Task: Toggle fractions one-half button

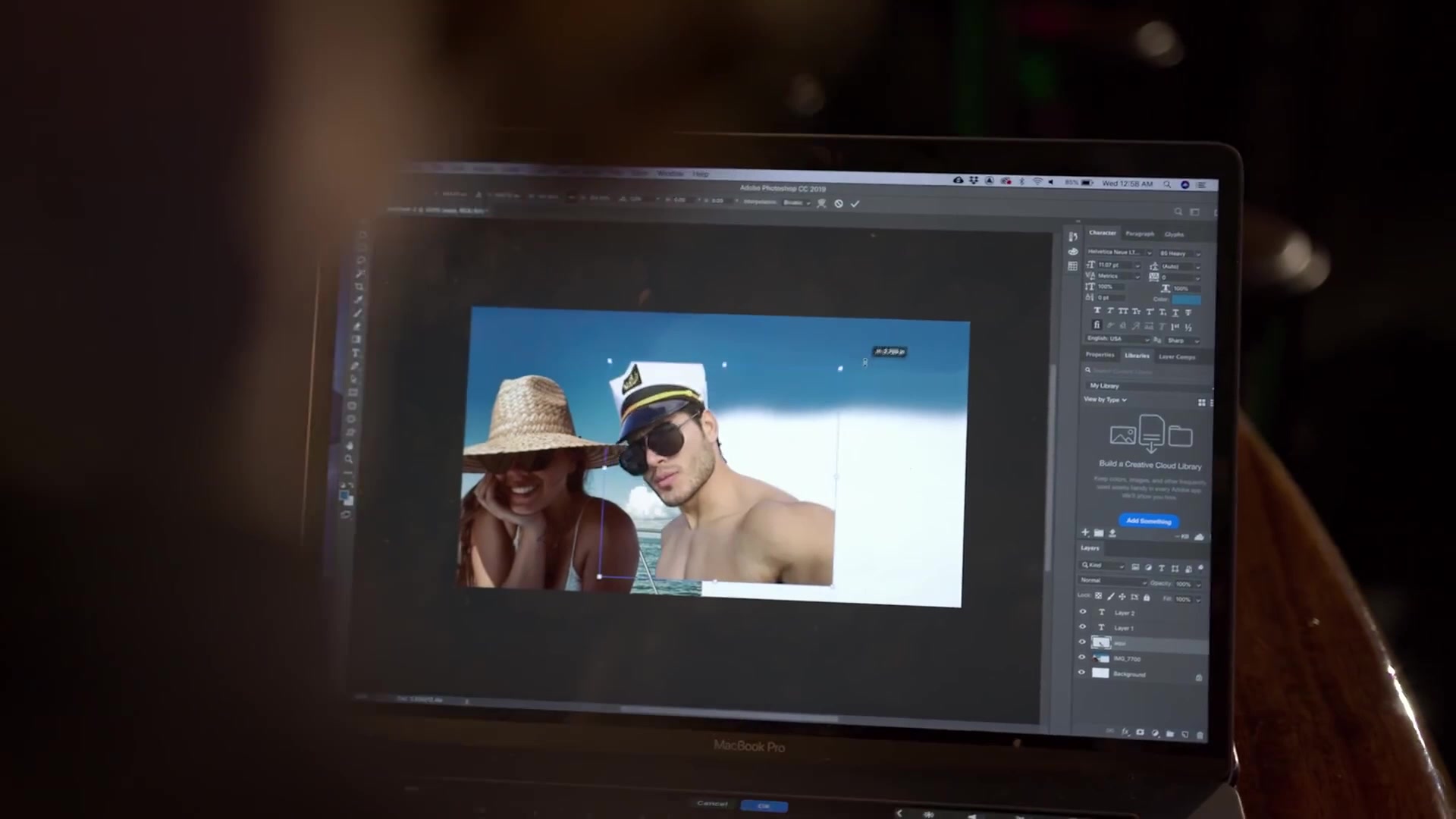Action: tap(1188, 327)
